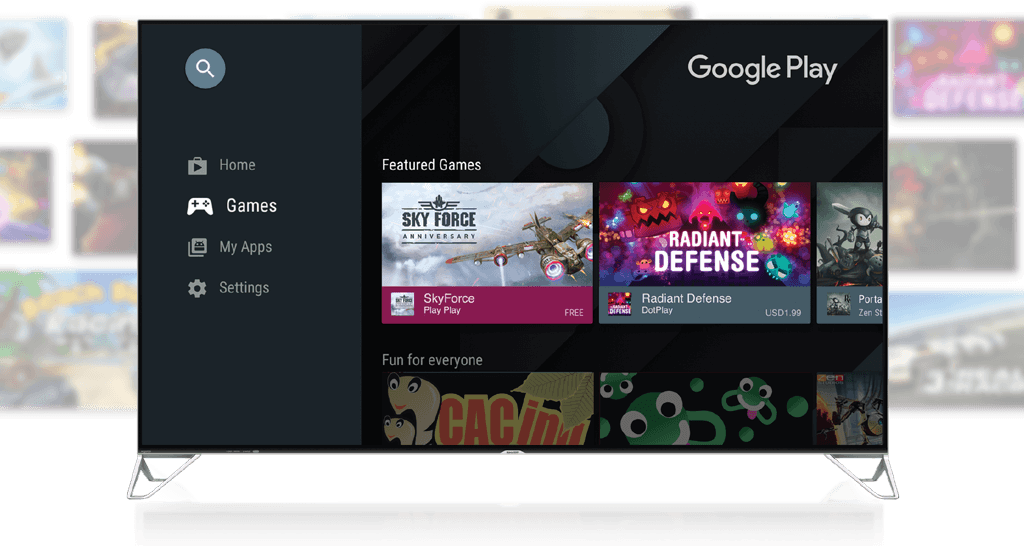
Task: Click the small SkyForce app icon
Action: click(402, 304)
